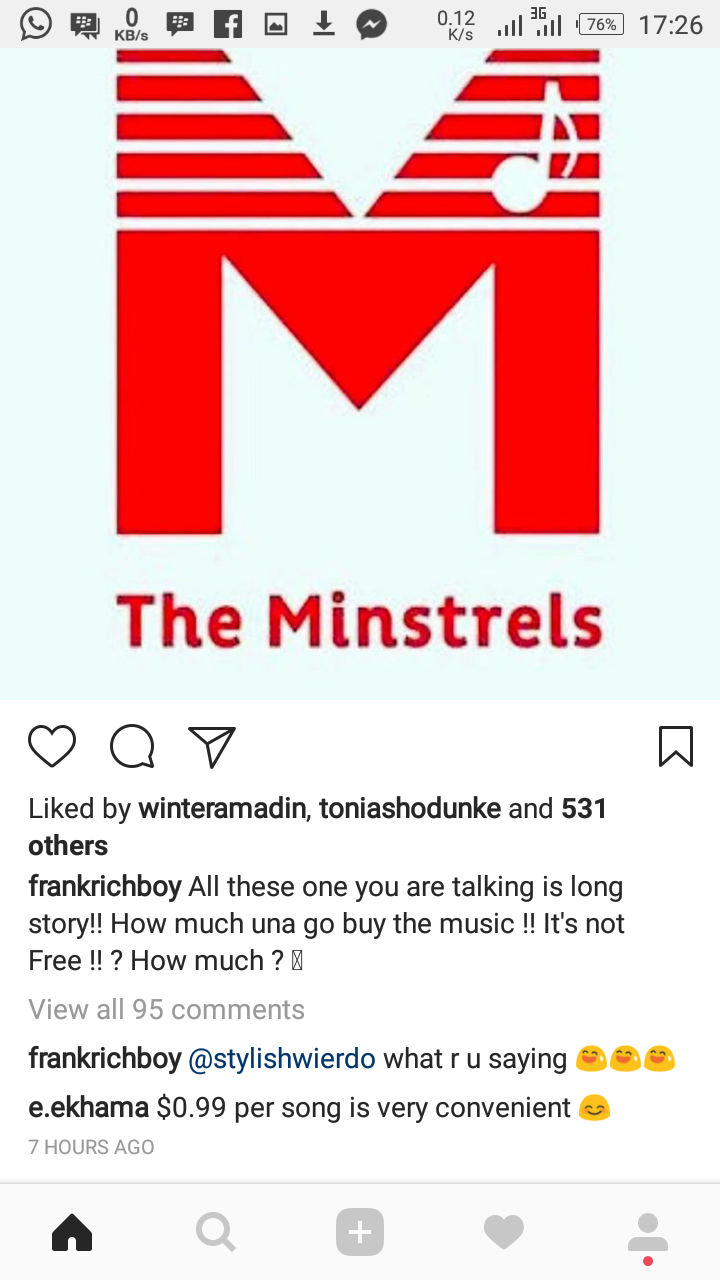
Task: Open Messenger notification in status bar
Action: click(372, 24)
